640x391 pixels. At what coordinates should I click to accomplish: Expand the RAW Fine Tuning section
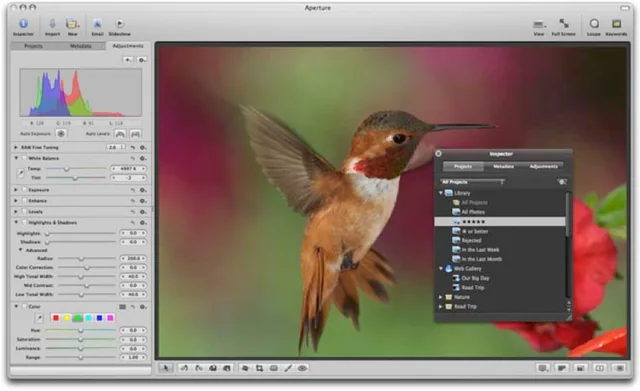tap(16, 147)
